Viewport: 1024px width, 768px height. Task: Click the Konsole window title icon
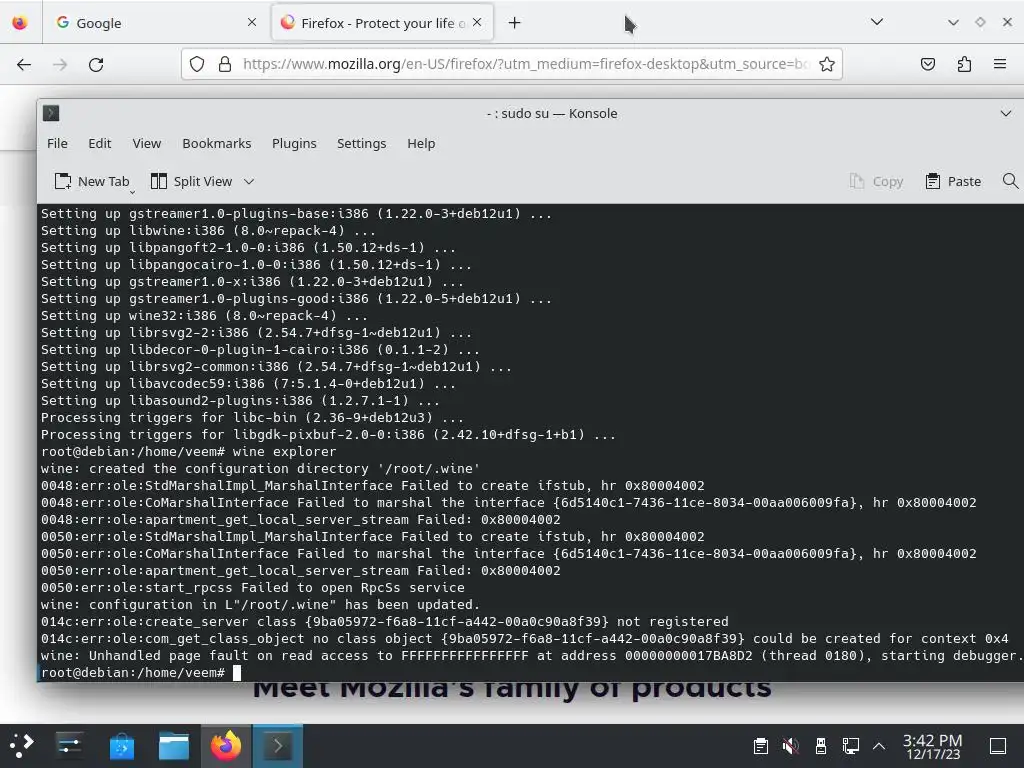(x=51, y=113)
